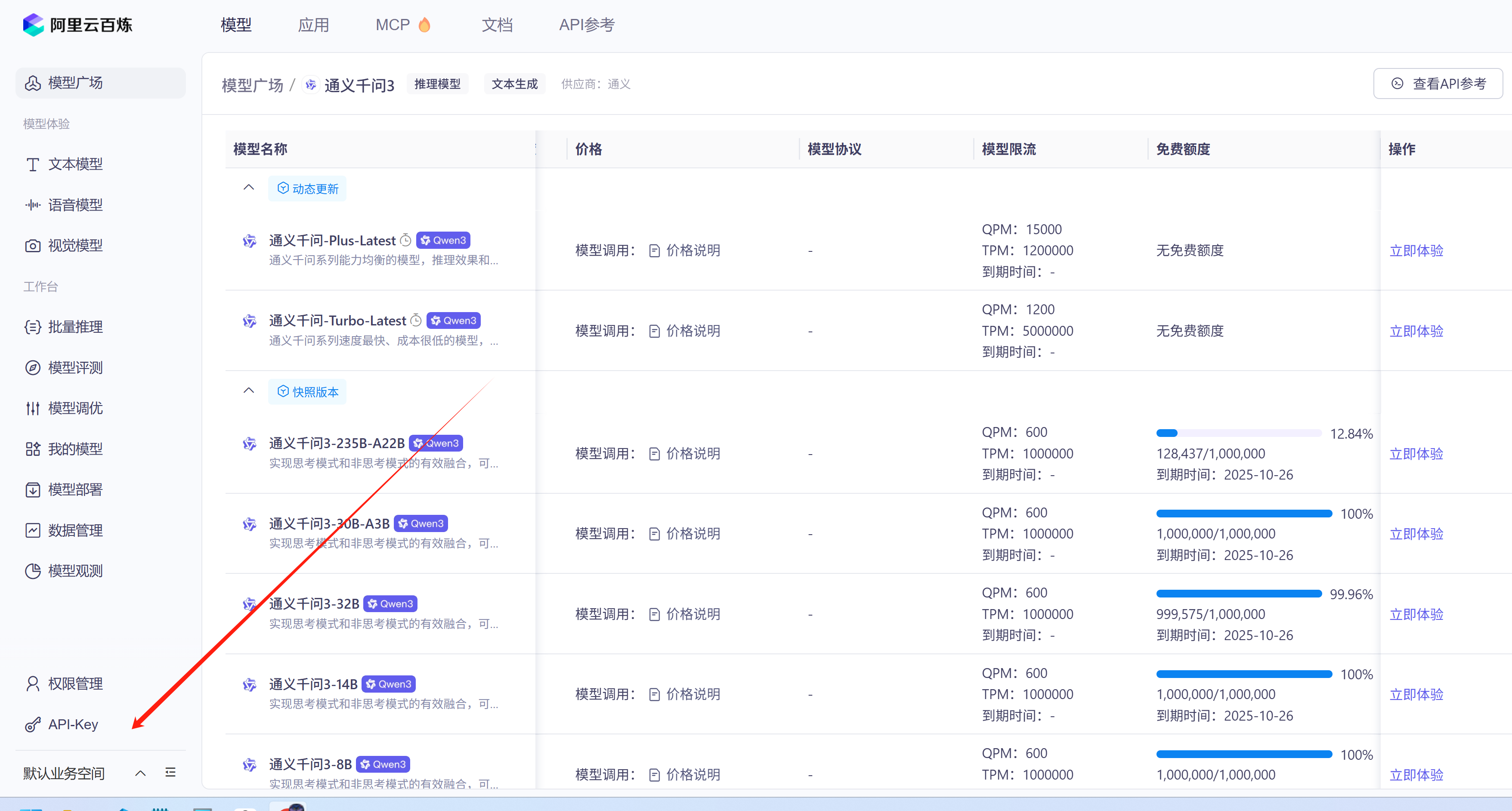The image size is (1512, 811).
Task: Open the 视觉模型 panel
Action: (74, 245)
